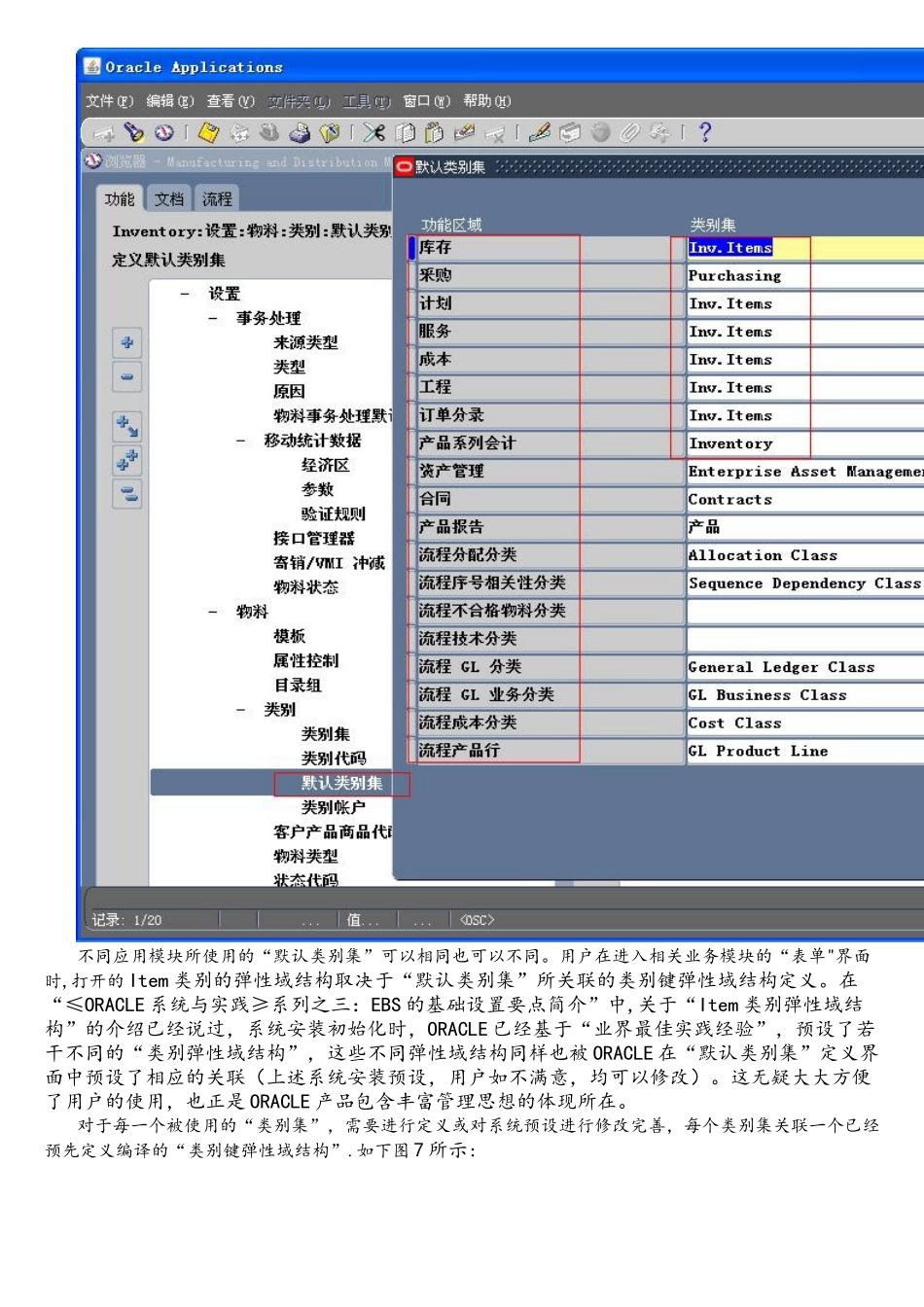The width and height of the screenshot is (924, 1307).
Task: Click the Expand Branch plus-arrow button
Action: click(127, 426)
